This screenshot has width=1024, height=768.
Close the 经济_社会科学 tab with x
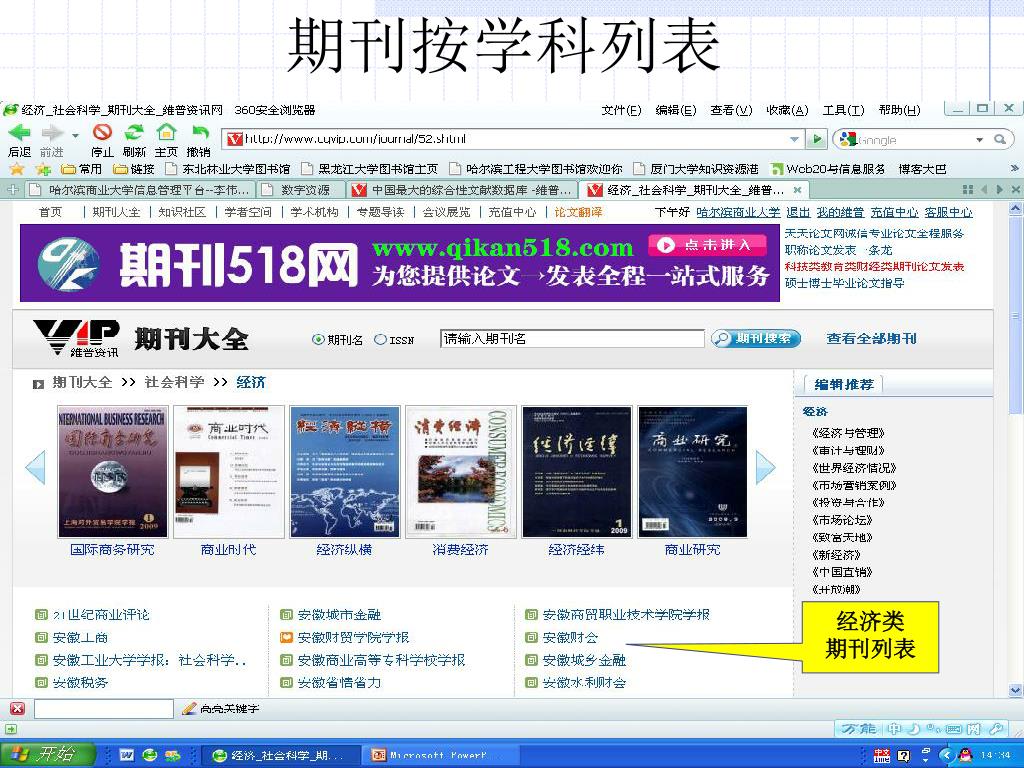point(797,190)
